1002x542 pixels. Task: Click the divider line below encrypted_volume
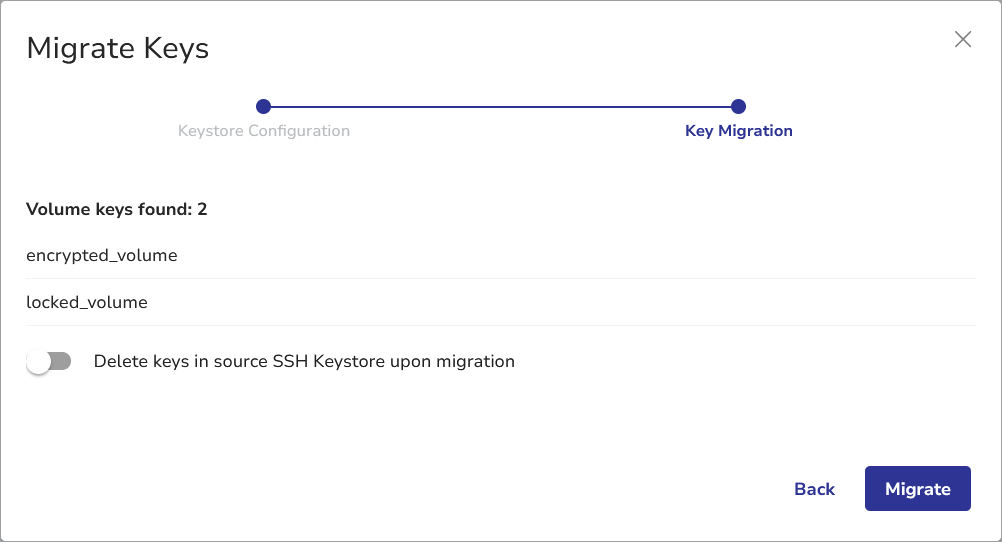[x=500, y=279]
